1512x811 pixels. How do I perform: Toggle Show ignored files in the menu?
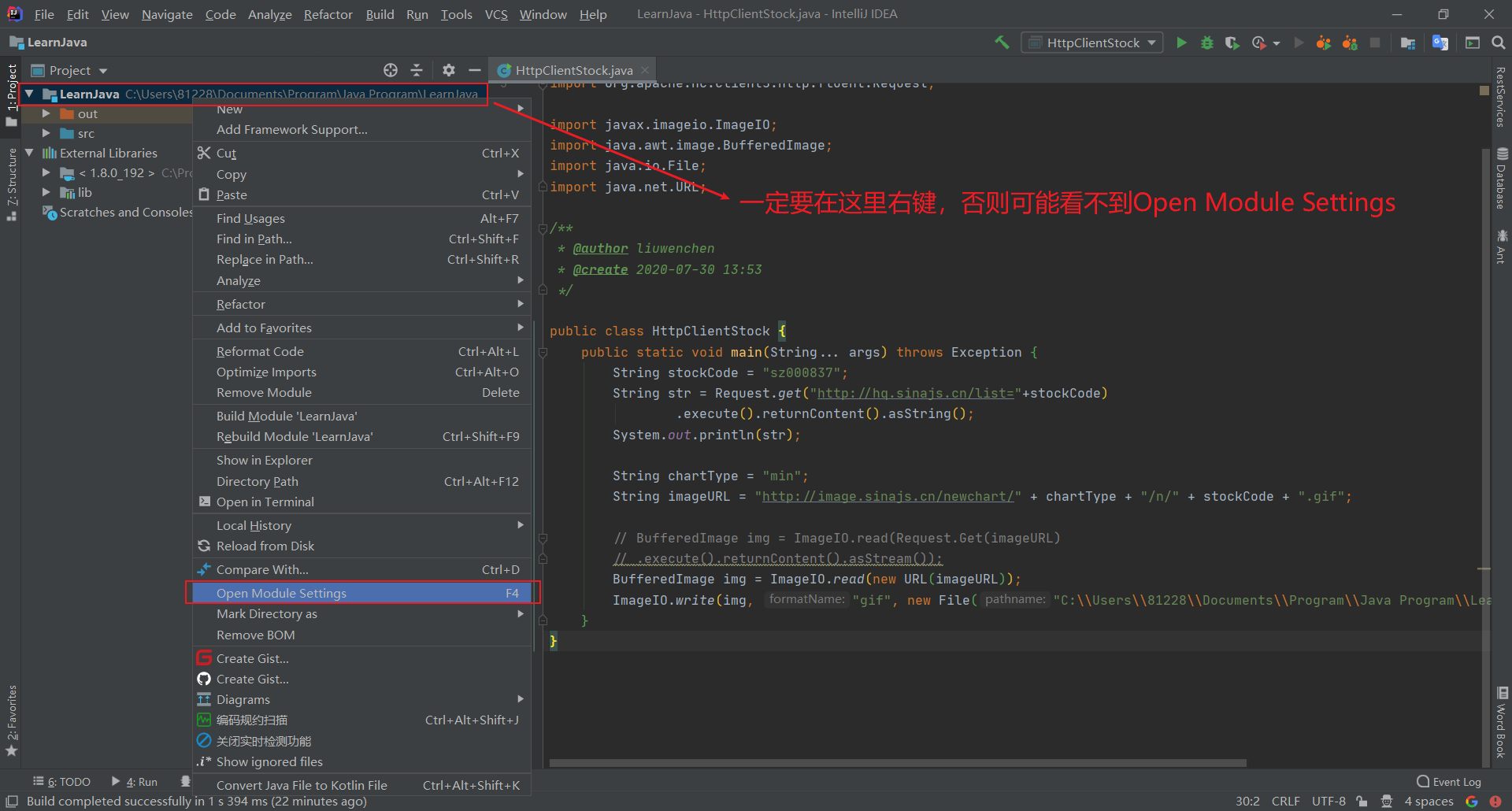coord(269,761)
